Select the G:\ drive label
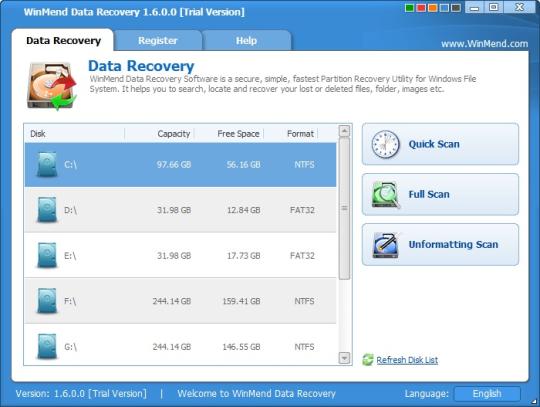540x407 pixels. click(x=70, y=346)
